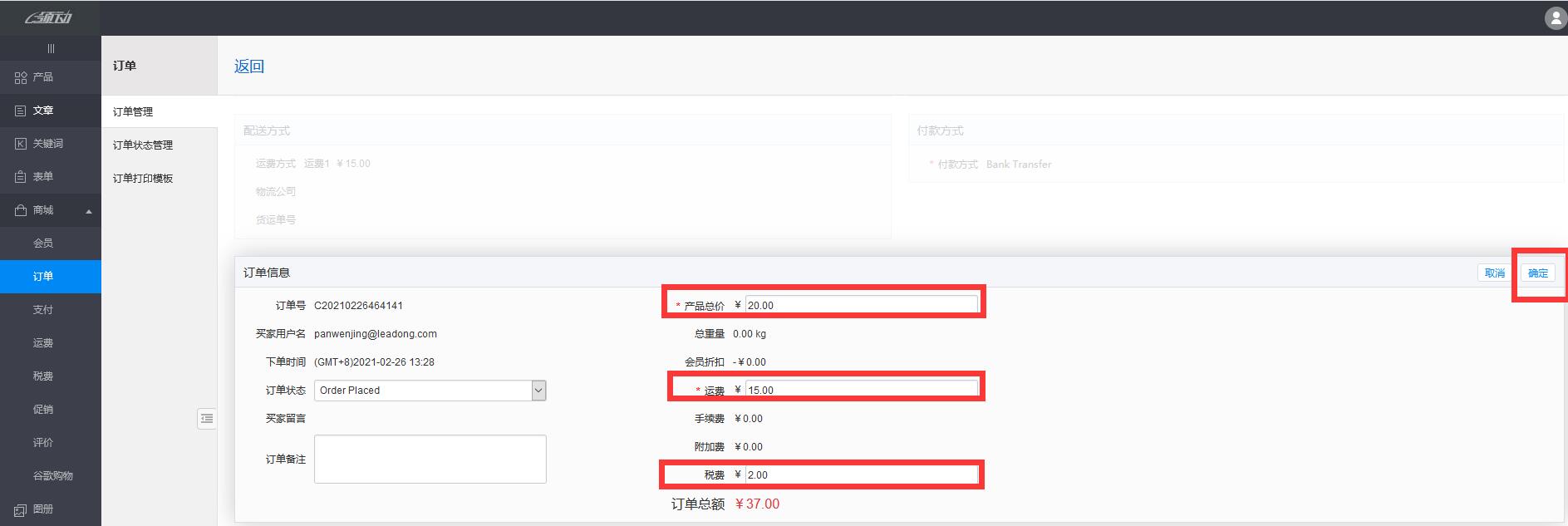
Task: Collapse the 商城 mall menu
Action: [89, 211]
